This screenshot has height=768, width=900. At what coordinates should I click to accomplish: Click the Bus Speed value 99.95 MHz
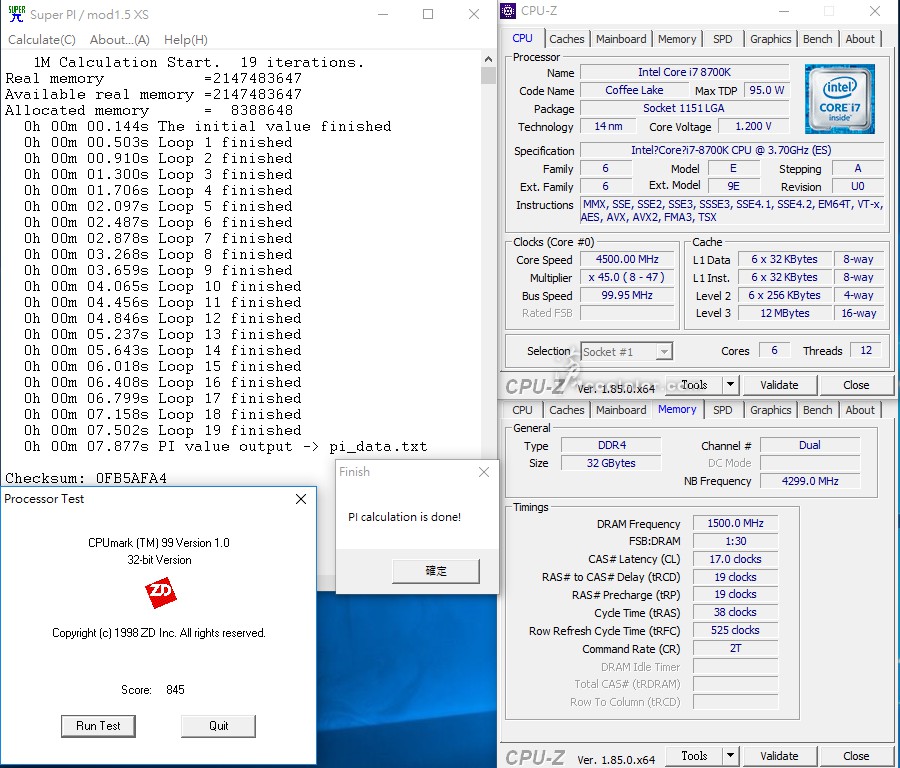(x=627, y=295)
